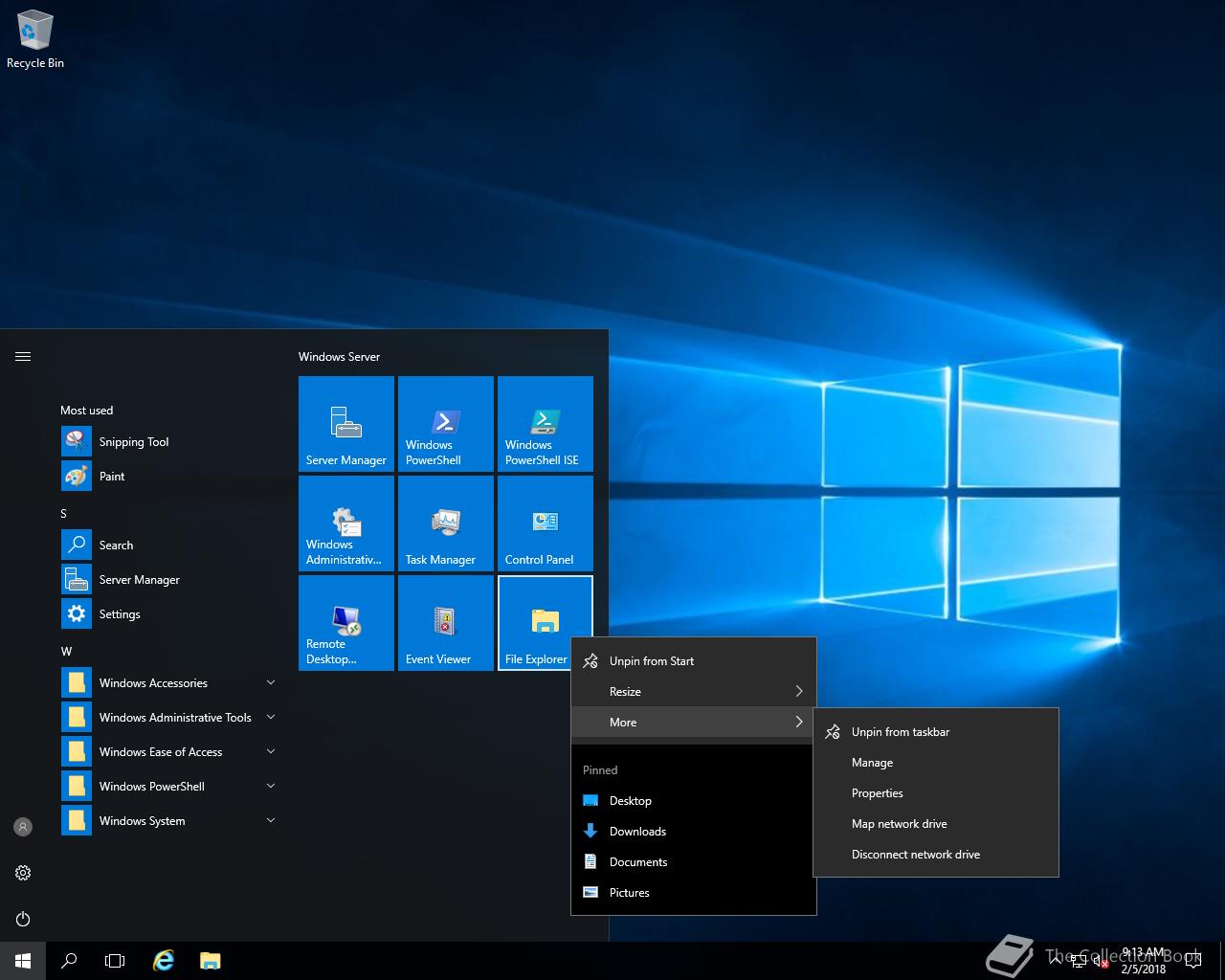Image resolution: width=1225 pixels, height=980 pixels.
Task: Launch the Windows PowerShell ISE tile
Action: (x=546, y=424)
